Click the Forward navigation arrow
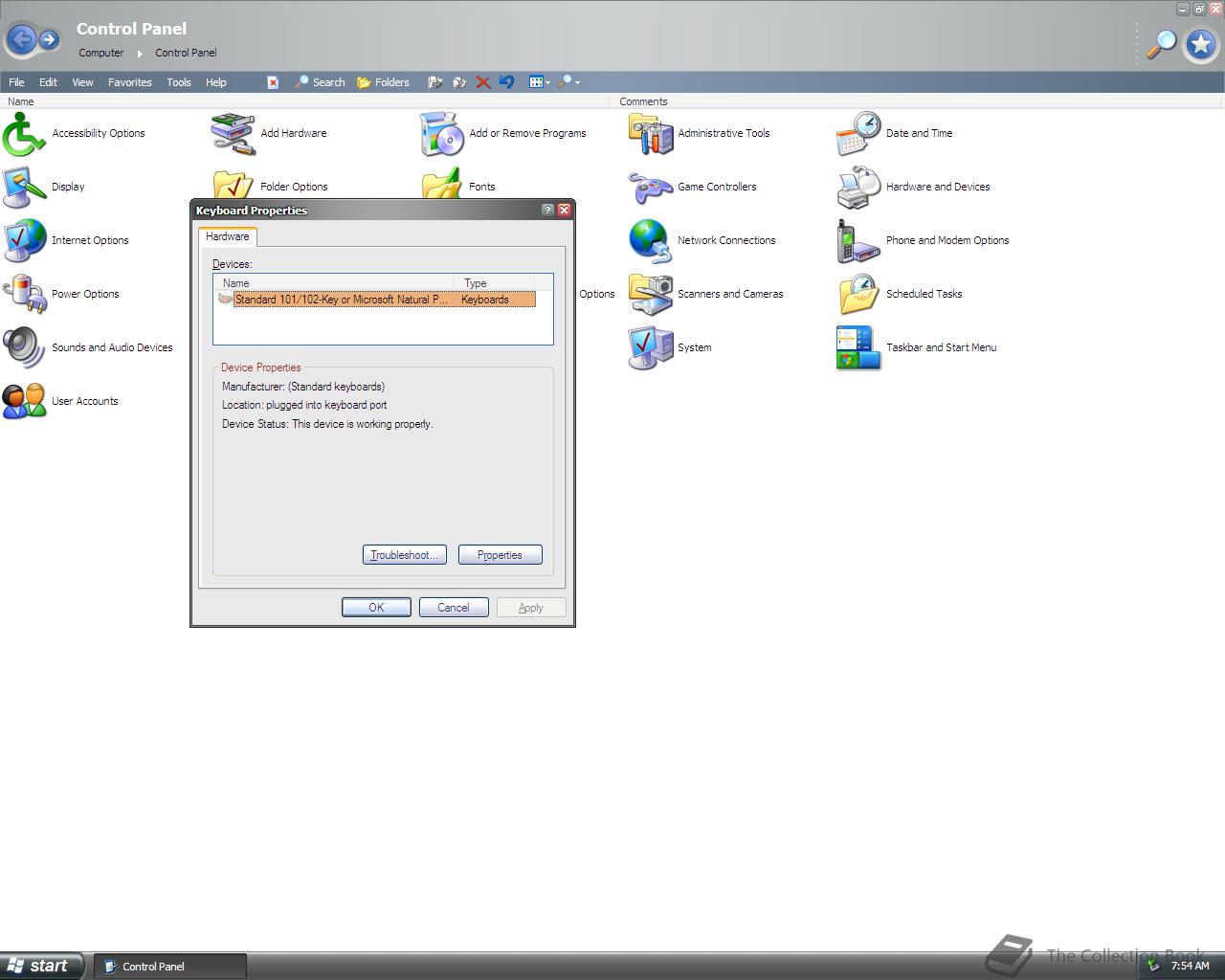Screen dimensions: 1225x980 (x=49, y=40)
